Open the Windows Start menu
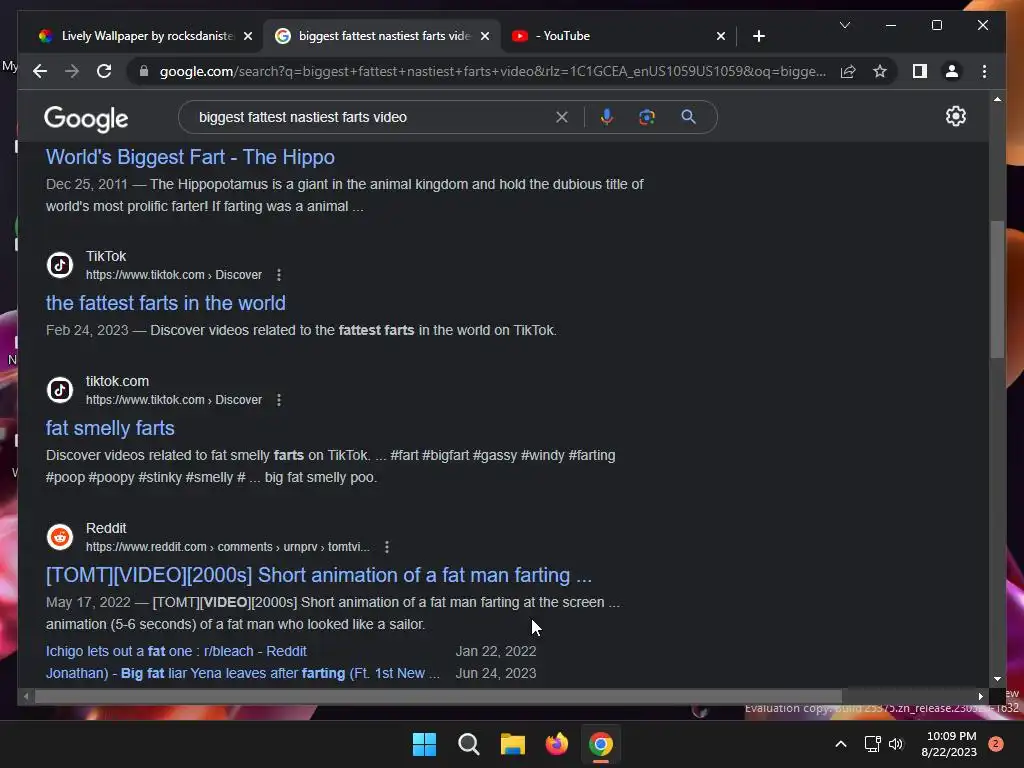 [x=424, y=744]
